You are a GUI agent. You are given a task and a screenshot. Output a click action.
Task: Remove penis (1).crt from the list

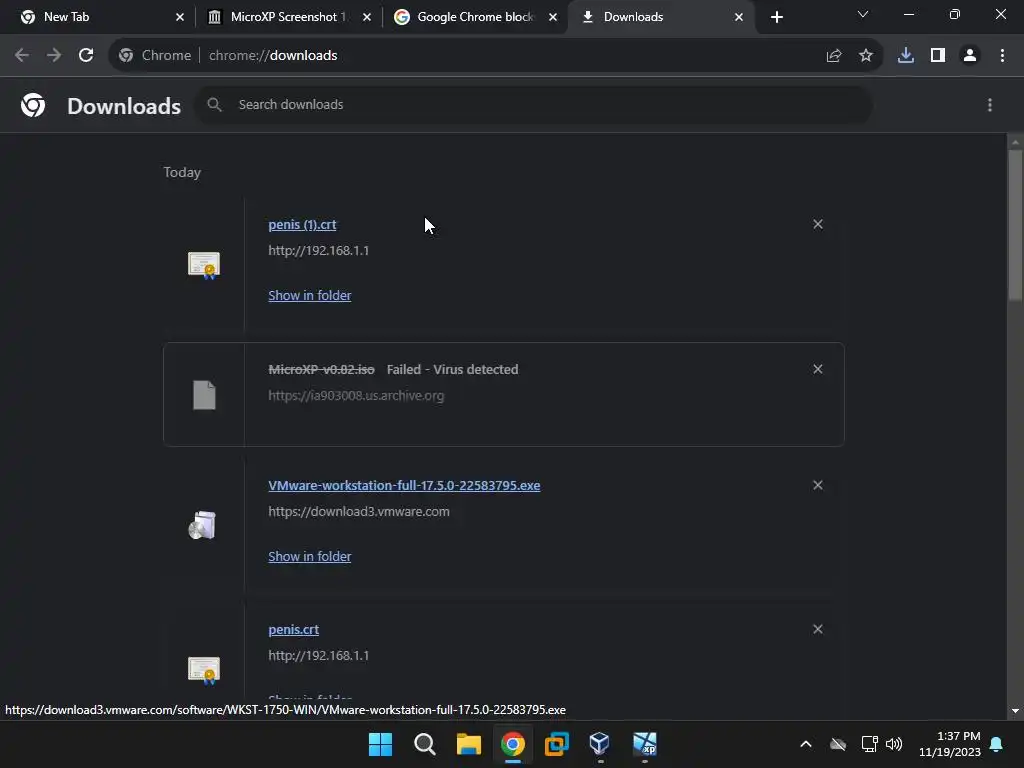tap(817, 224)
